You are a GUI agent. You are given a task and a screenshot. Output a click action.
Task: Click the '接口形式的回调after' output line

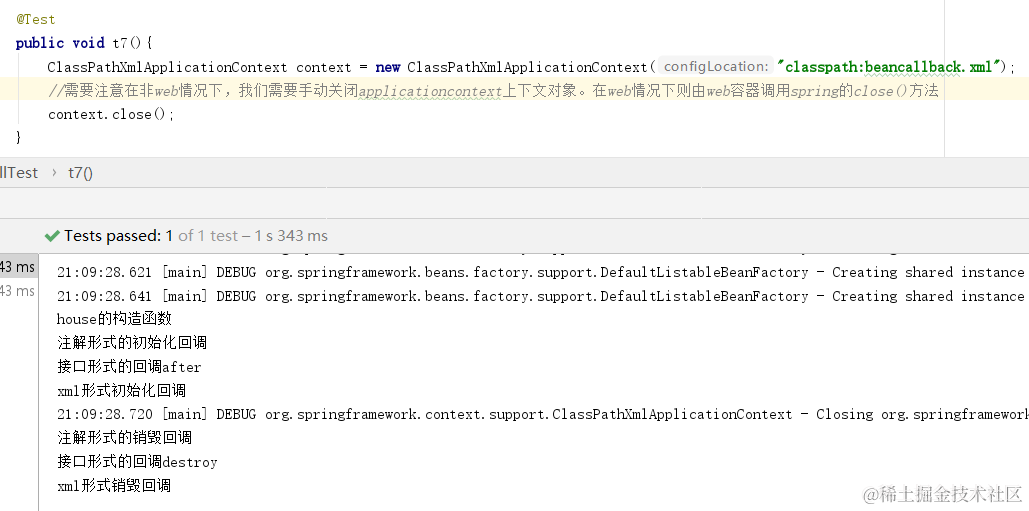(129, 367)
